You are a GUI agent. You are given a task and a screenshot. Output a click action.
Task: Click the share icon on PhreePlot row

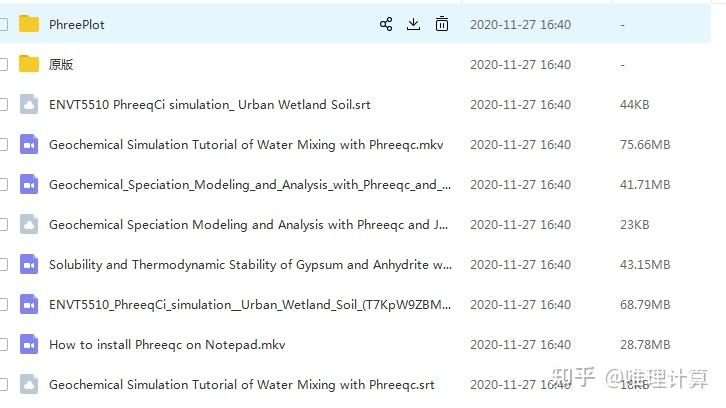tap(386, 24)
